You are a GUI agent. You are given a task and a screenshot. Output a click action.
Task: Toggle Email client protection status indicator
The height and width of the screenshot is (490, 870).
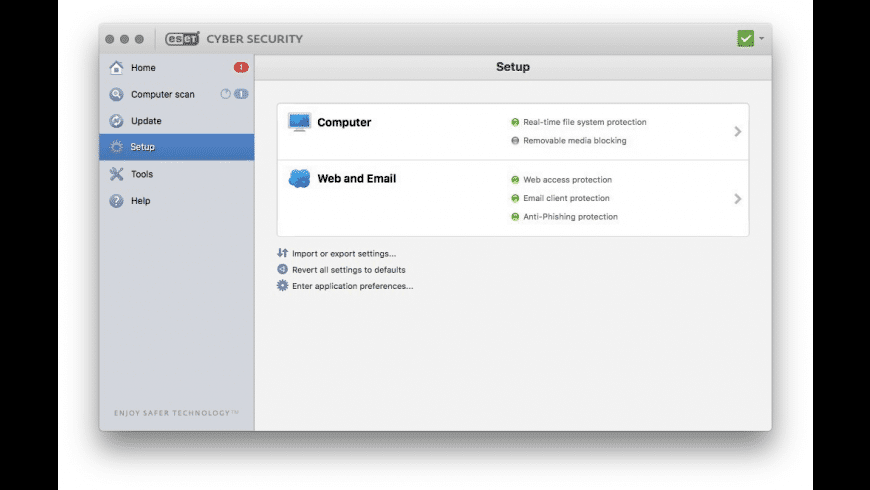click(515, 198)
